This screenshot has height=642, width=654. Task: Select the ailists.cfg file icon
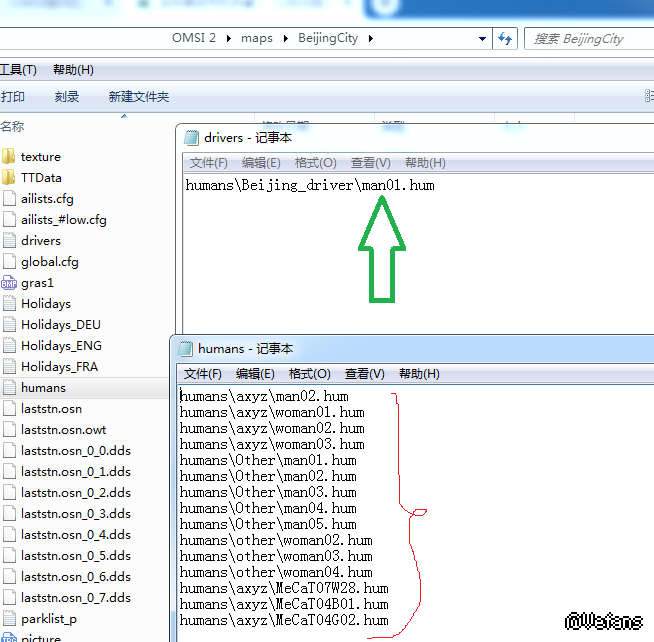pos(9,199)
